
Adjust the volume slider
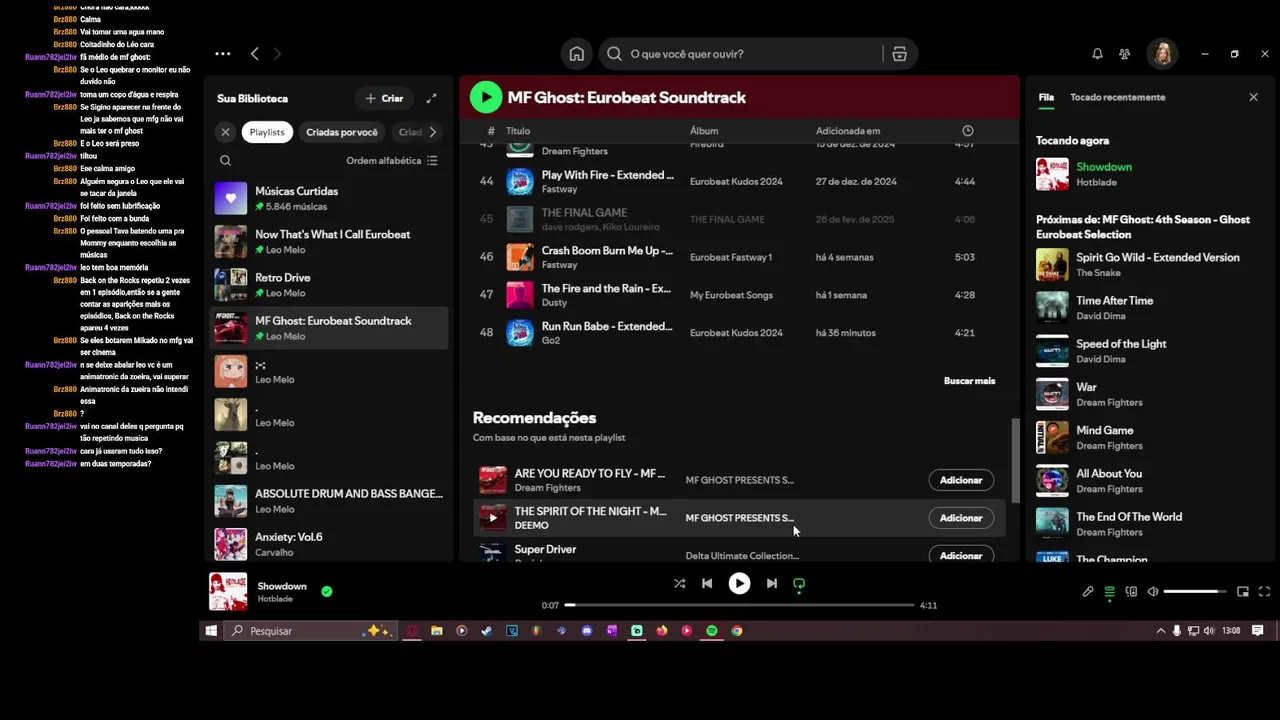1196,592
